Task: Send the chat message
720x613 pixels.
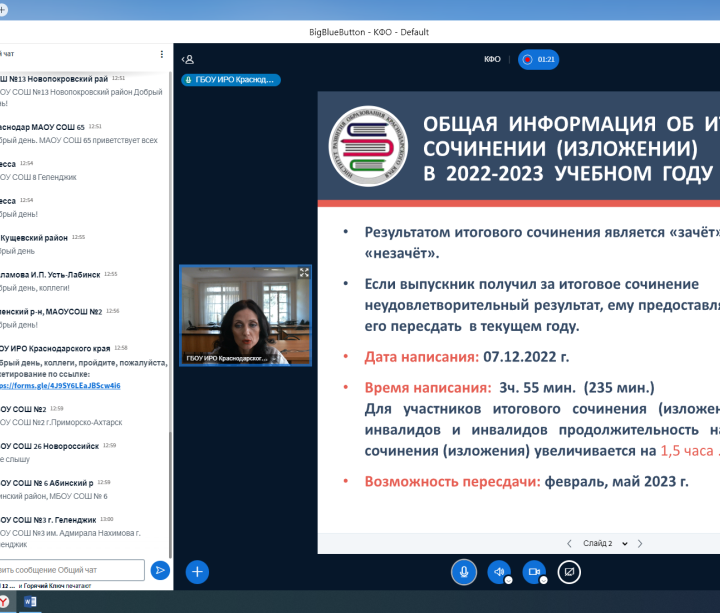Action: click(x=160, y=570)
